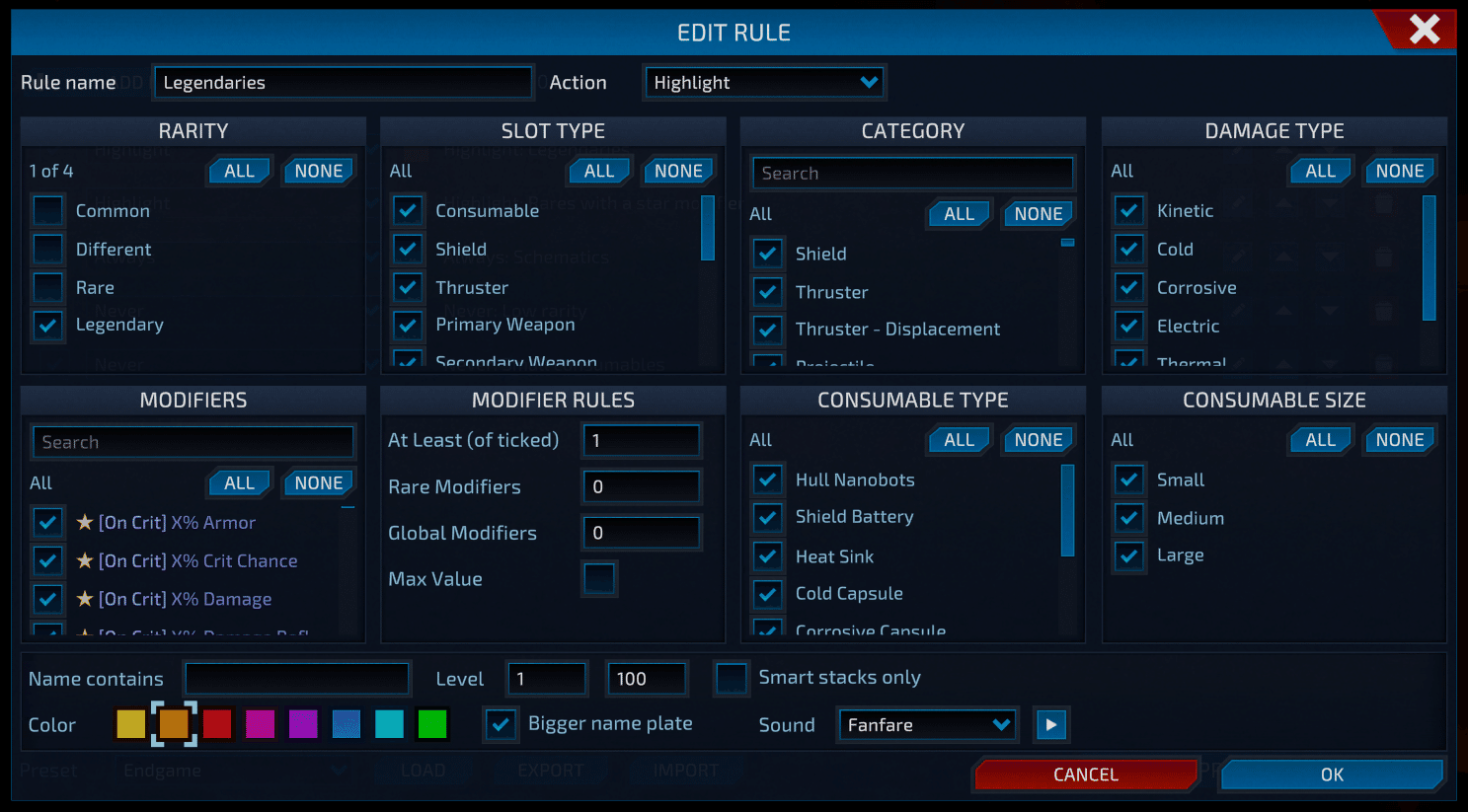This screenshot has height=812, width=1468.
Task: Select NONE in the Slot Type panel
Action: pyautogui.click(x=678, y=171)
